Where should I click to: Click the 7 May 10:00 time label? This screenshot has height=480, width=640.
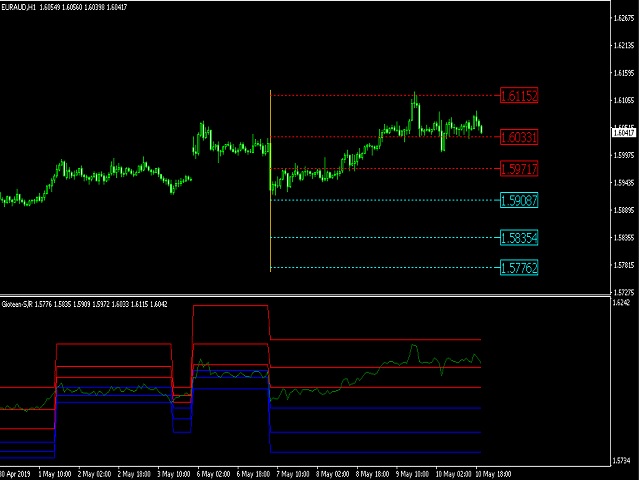coord(293,474)
